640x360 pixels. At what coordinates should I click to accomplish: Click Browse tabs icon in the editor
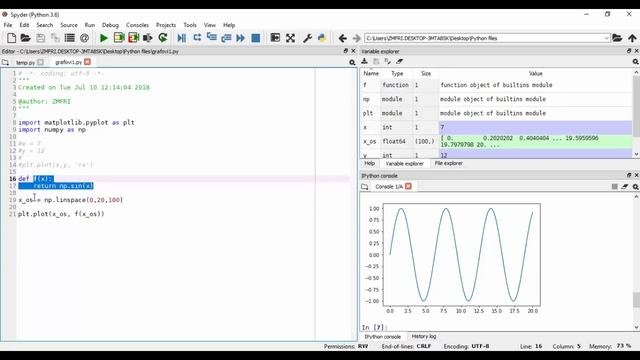[x=5, y=62]
